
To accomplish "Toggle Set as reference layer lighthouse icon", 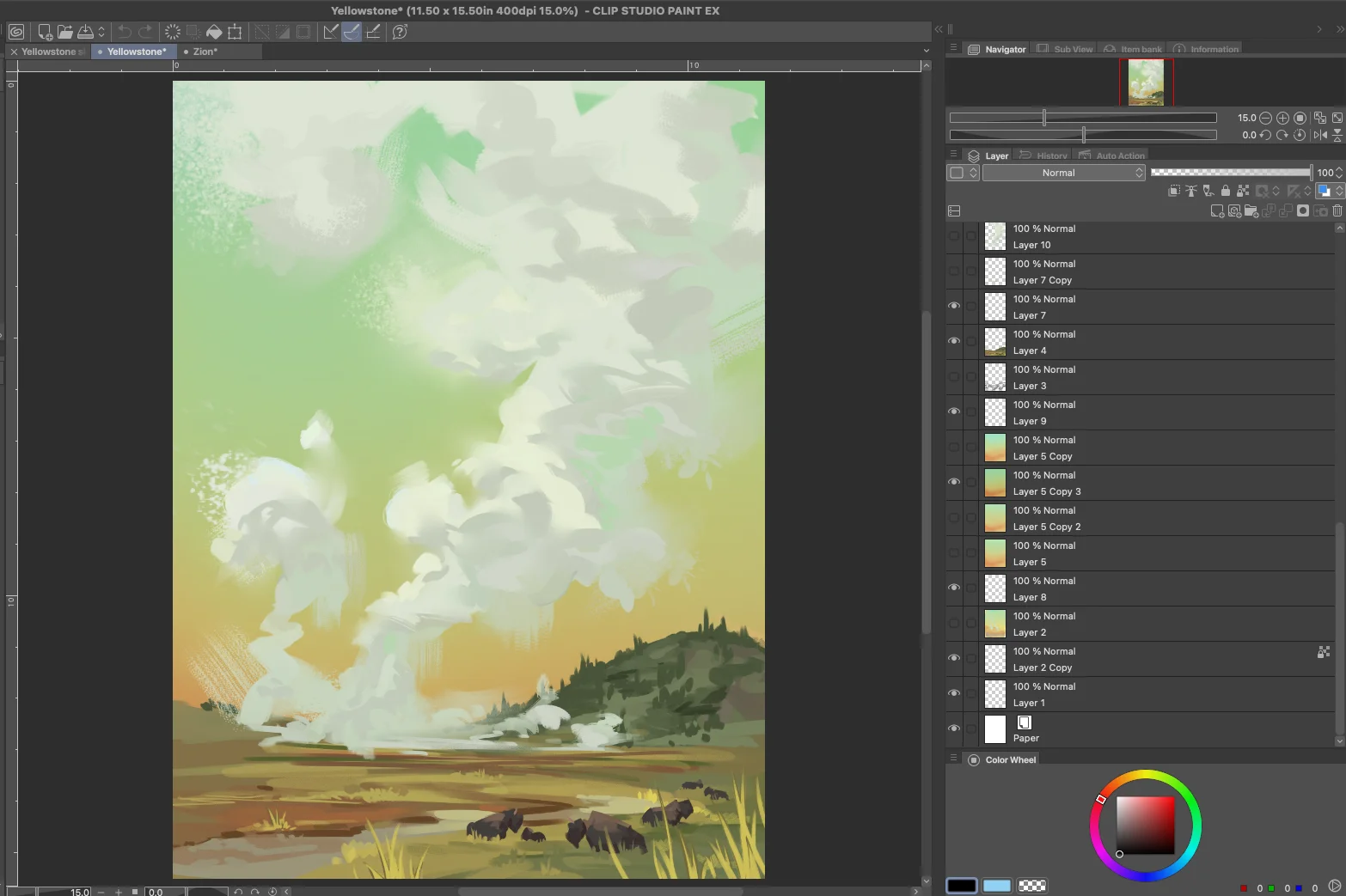I will [x=1191, y=191].
